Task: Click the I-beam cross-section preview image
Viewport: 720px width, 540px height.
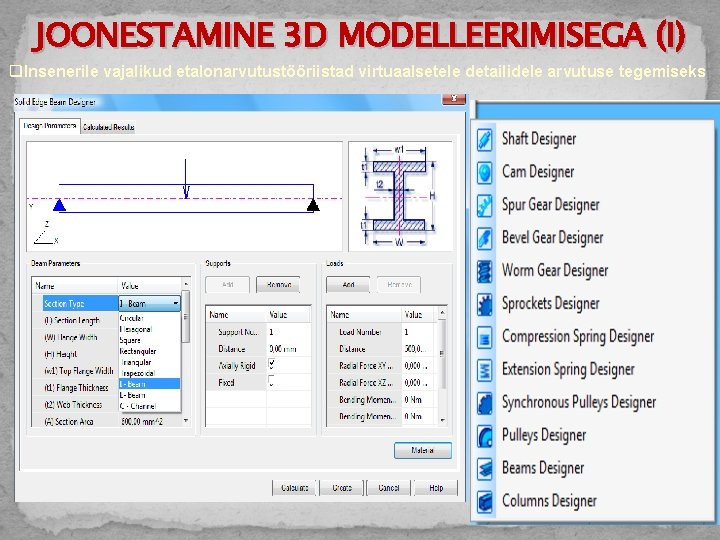Action: 400,196
